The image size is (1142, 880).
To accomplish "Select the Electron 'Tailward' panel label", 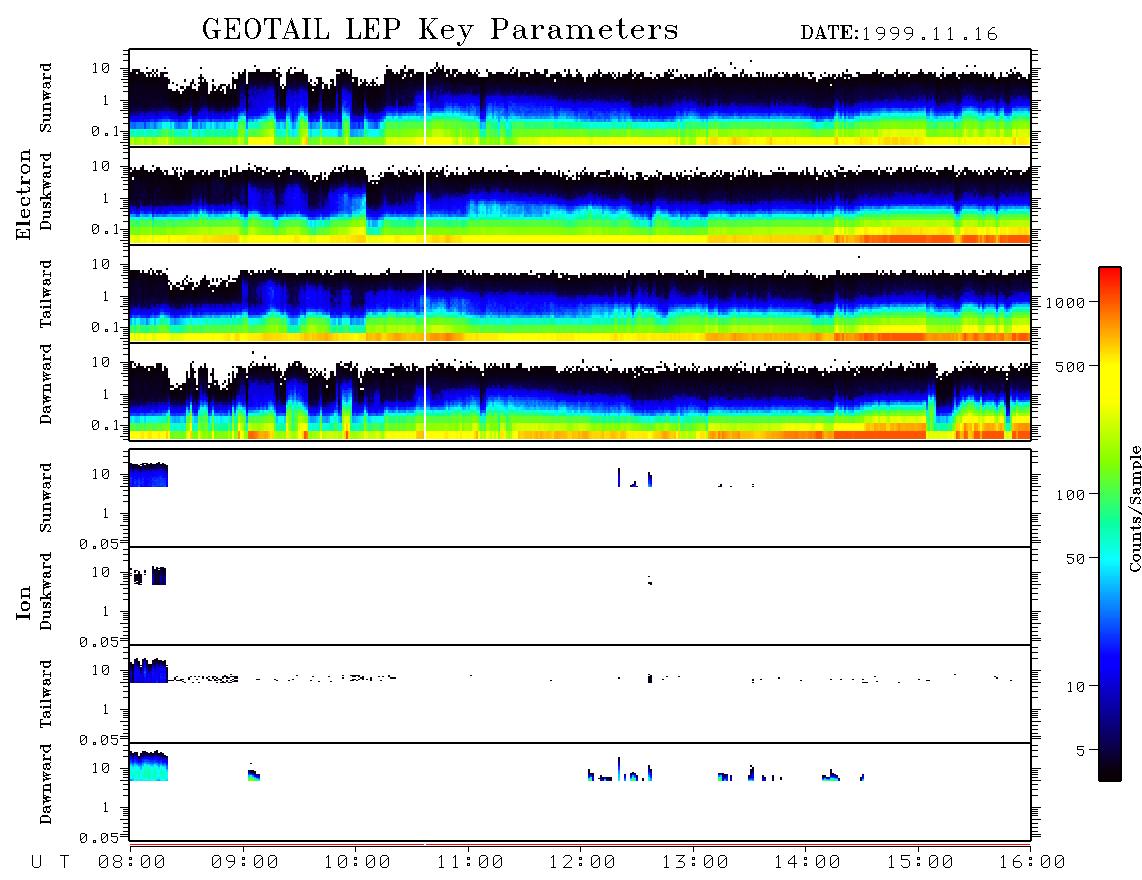I will pyautogui.click(x=46, y=294).
